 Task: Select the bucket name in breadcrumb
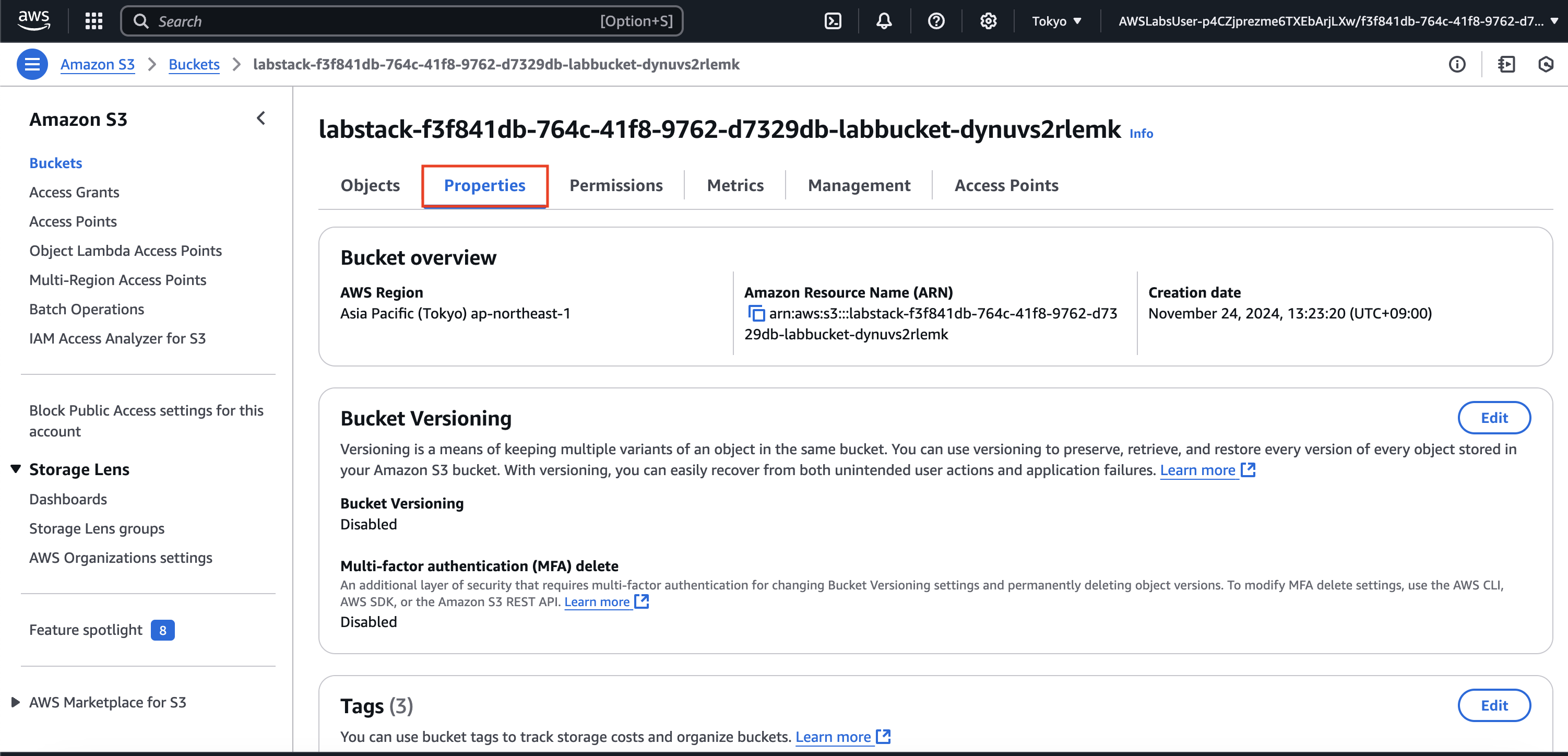(496, 64)
